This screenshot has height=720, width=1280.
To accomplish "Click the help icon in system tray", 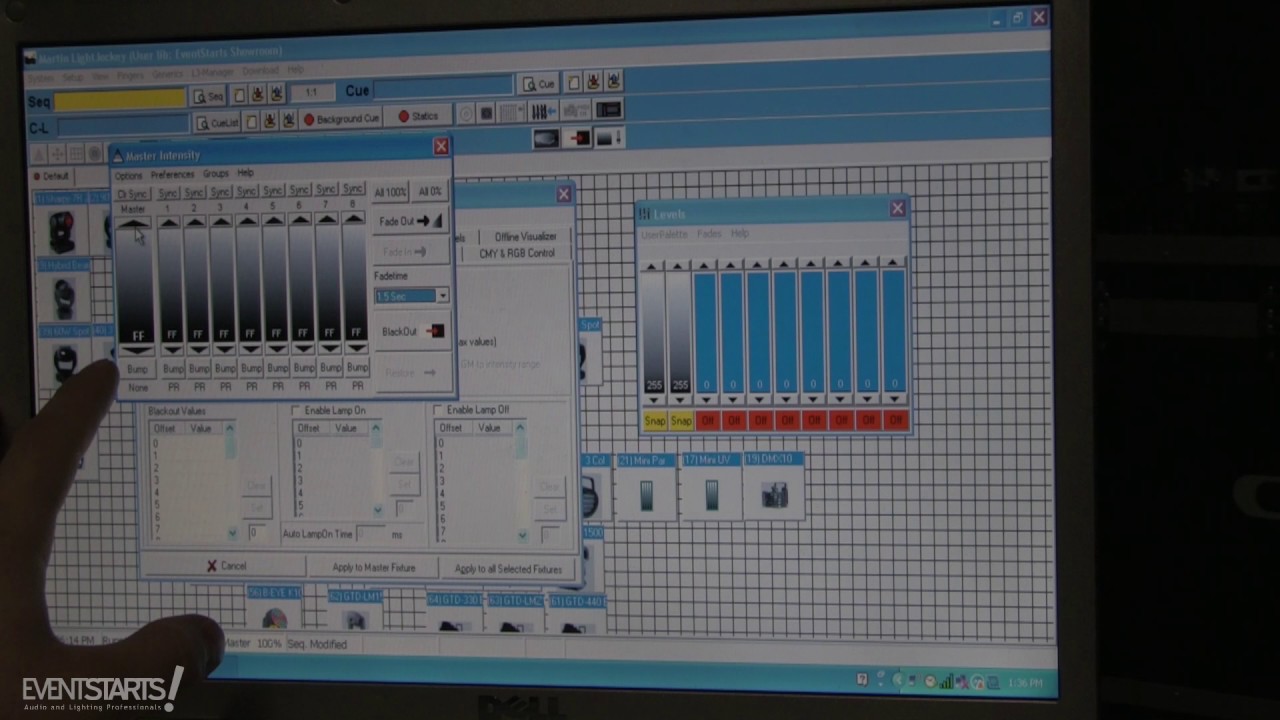I will 863,680.
